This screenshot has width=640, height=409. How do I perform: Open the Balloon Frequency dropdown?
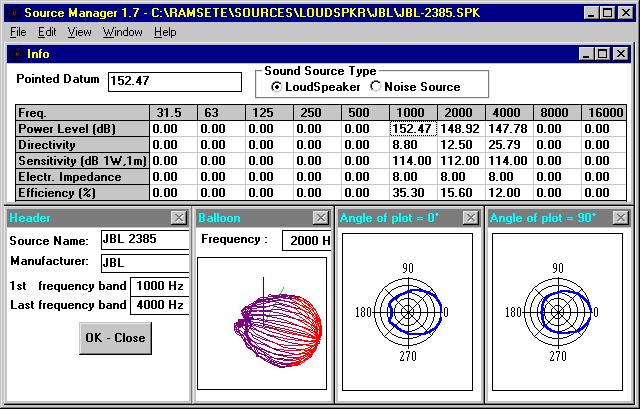tap(307, 241)
